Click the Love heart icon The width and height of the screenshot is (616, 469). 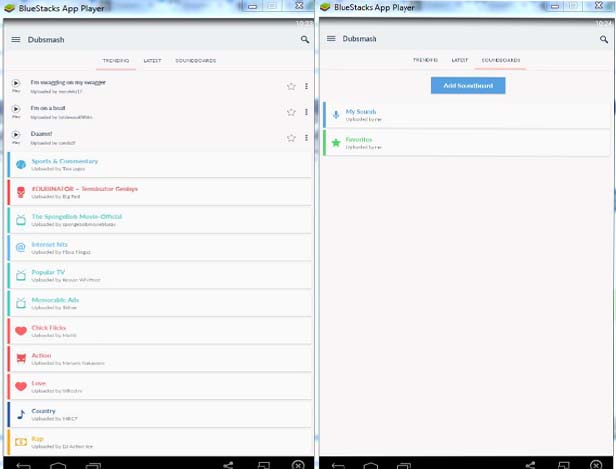click(x=21, y=387)
